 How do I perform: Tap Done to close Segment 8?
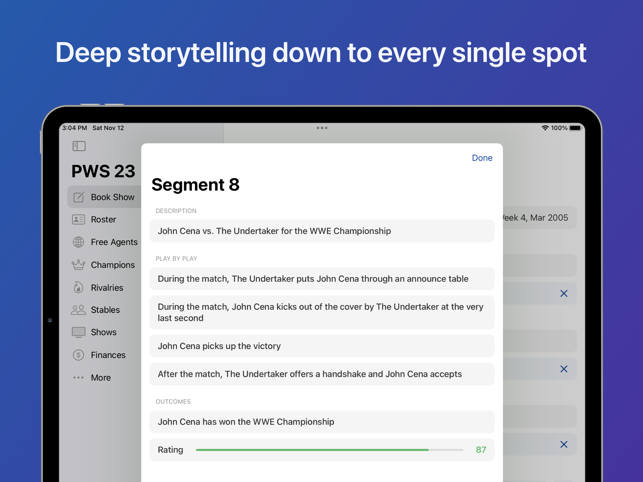coord(482,158)
